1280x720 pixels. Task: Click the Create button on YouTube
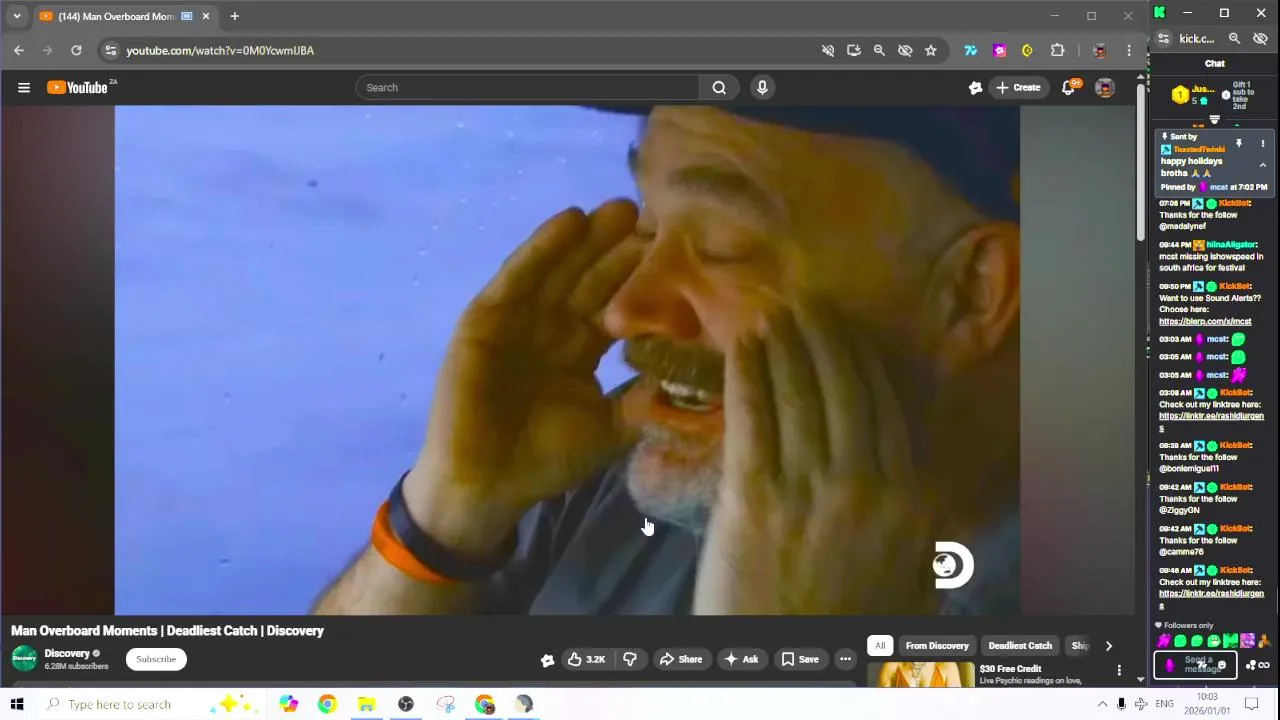point(1017,88)
